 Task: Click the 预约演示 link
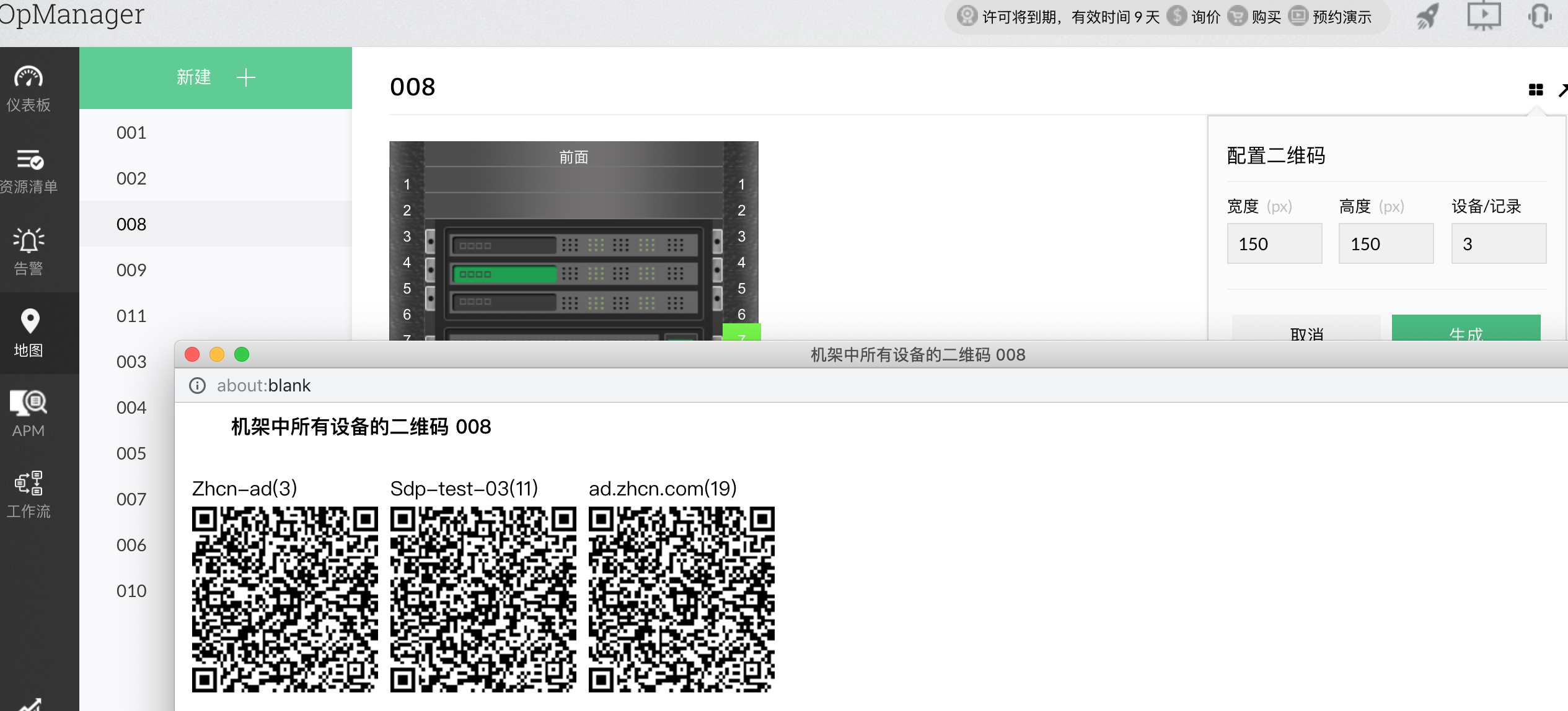click(1342, 17)
